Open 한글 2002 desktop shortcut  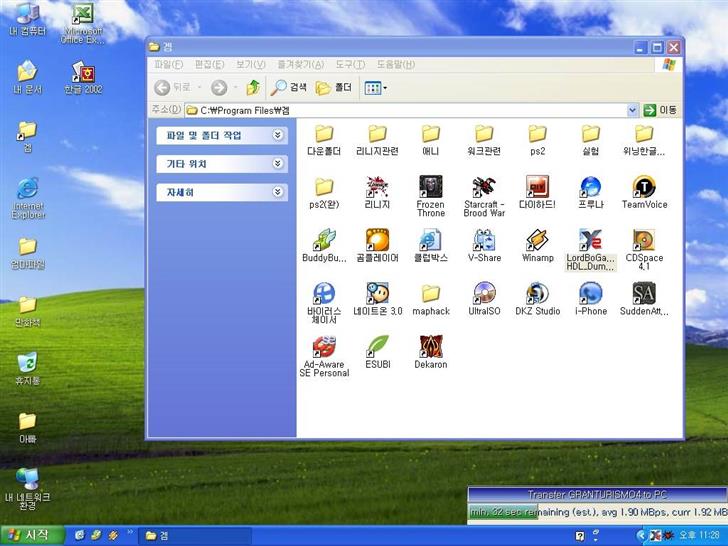pyautogui.click(x=83, y=78)
